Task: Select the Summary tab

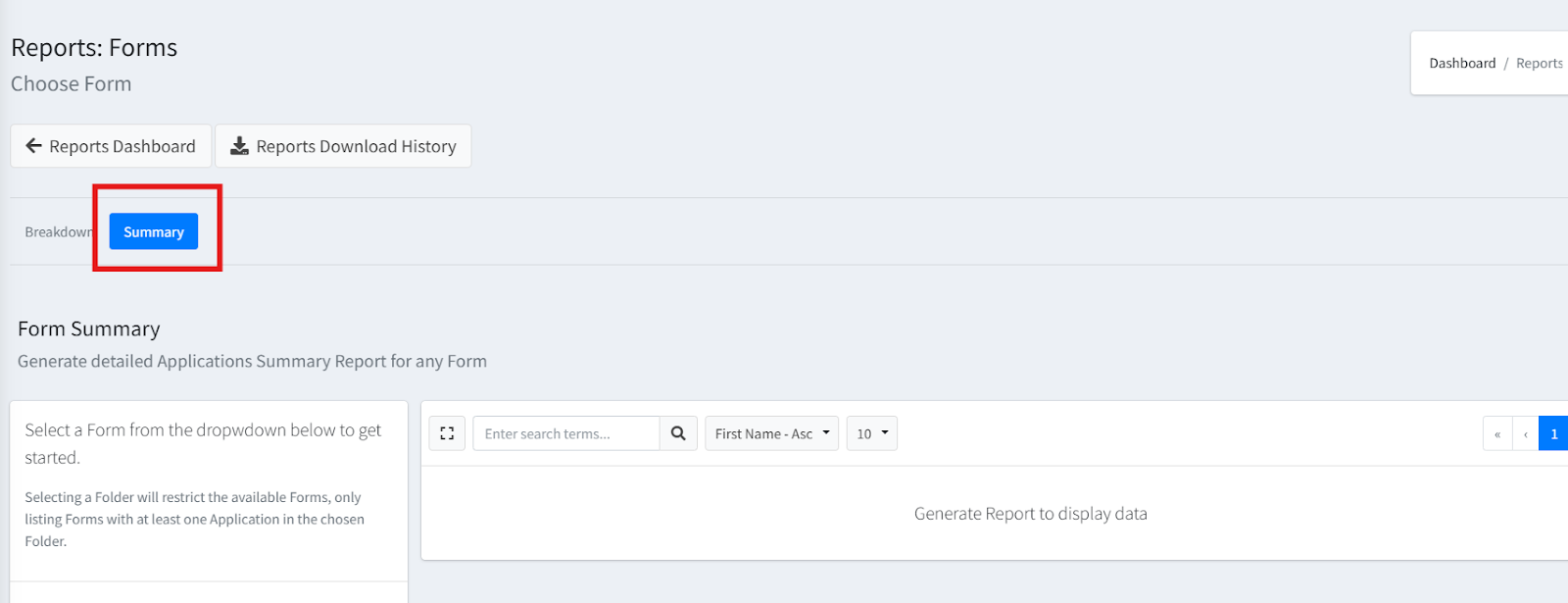Action: tap(154, 232)
